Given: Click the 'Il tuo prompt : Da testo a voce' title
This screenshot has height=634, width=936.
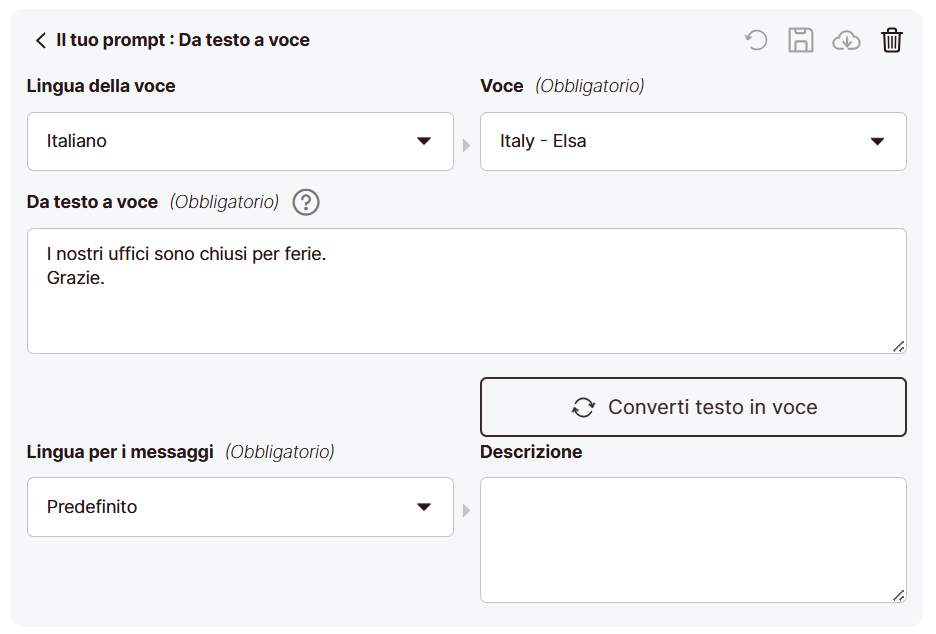Looking at the screenshot, I should pos(183,40).
